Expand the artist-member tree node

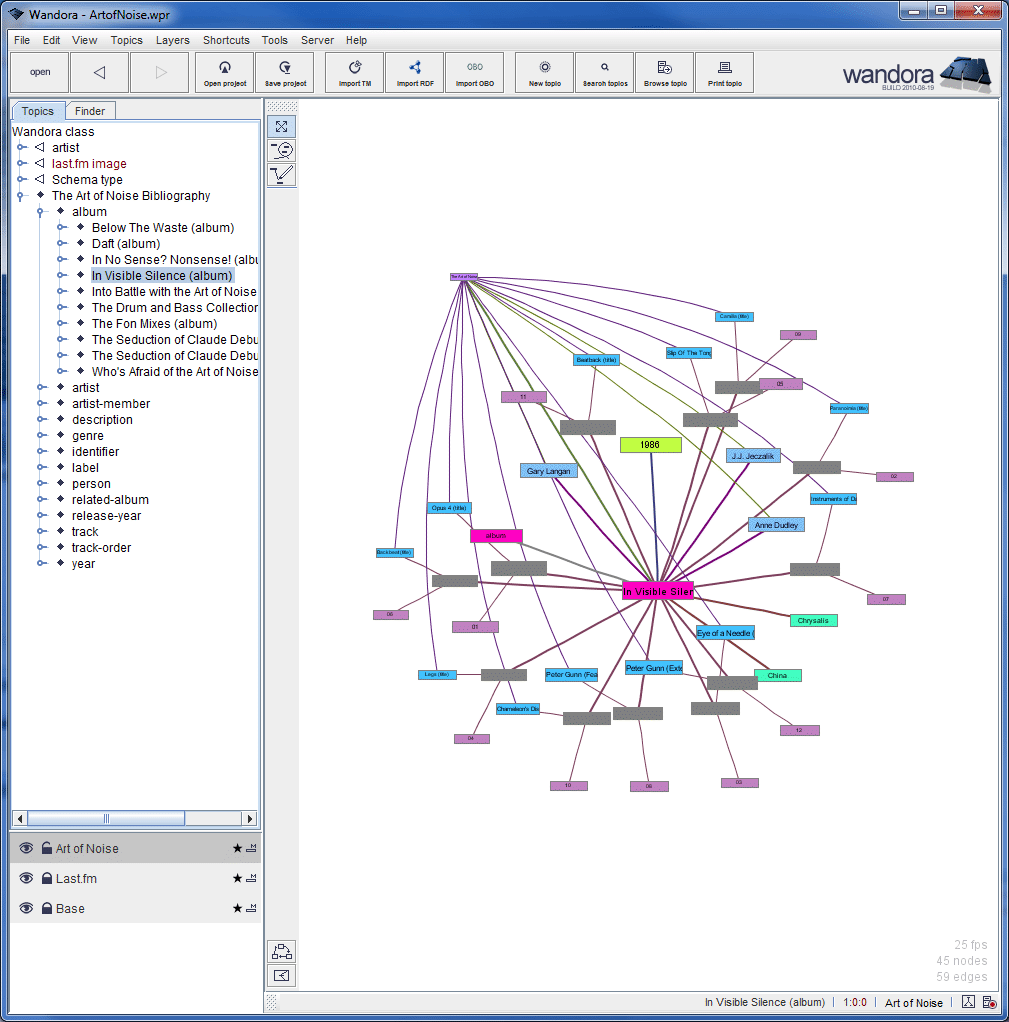click(x=41, y=404)
